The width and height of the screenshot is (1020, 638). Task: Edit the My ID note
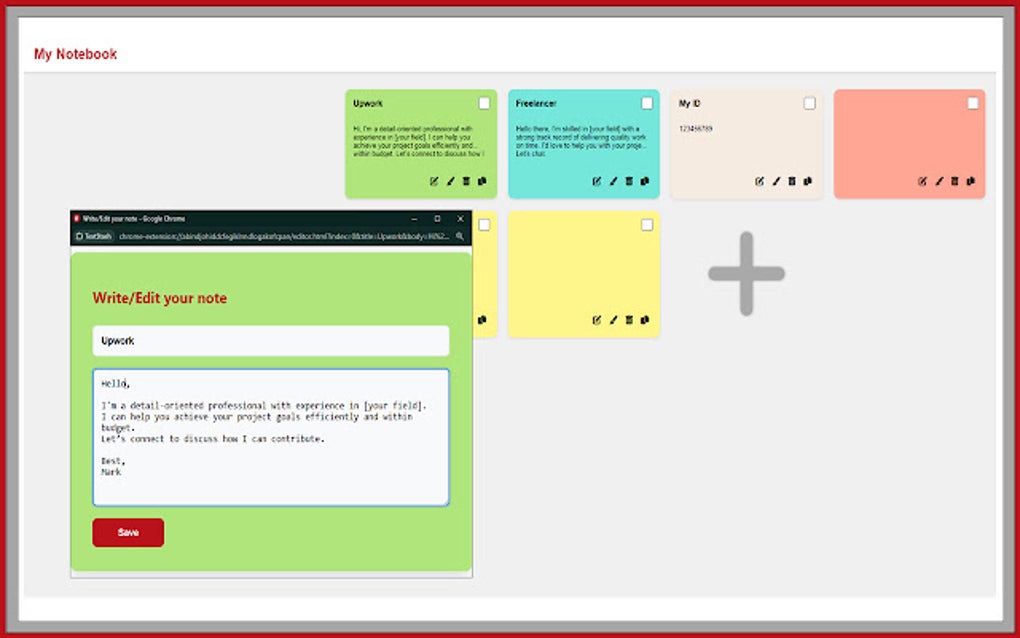coord(759,181)
